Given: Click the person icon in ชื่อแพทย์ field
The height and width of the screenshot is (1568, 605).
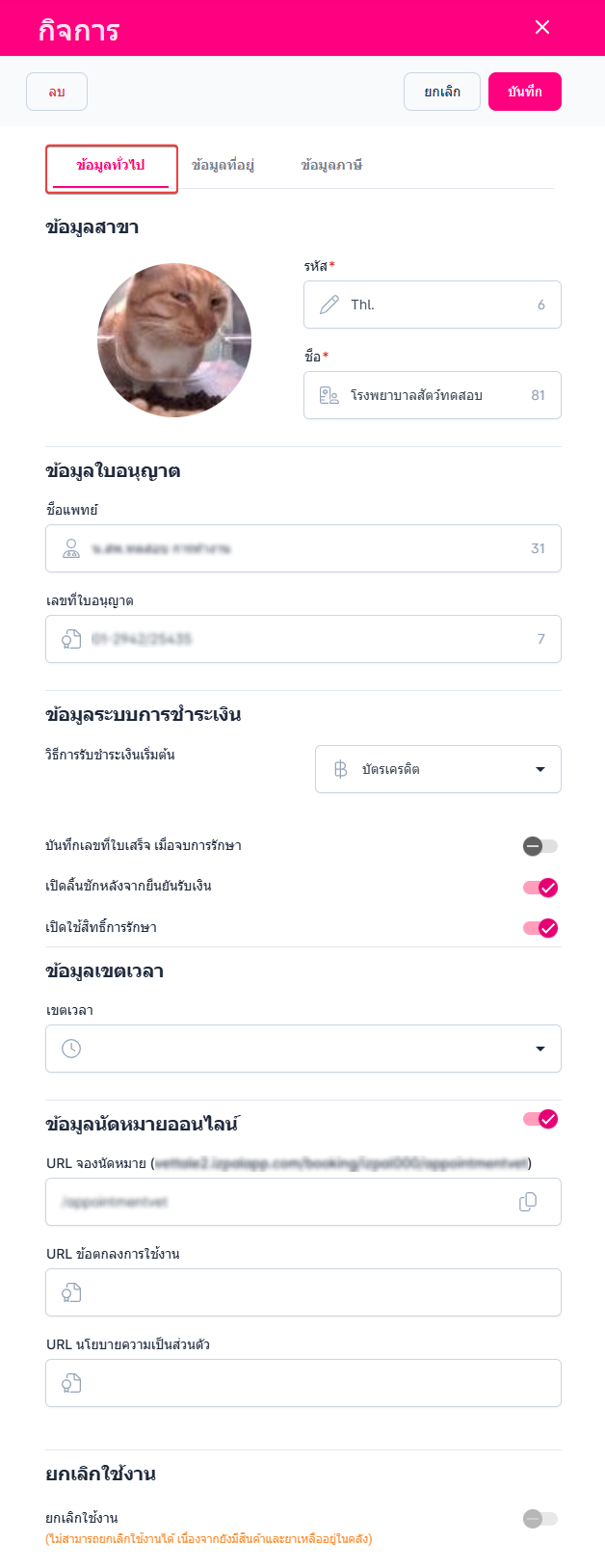Looking at the screenshot, I should click(x=71, y=548).
